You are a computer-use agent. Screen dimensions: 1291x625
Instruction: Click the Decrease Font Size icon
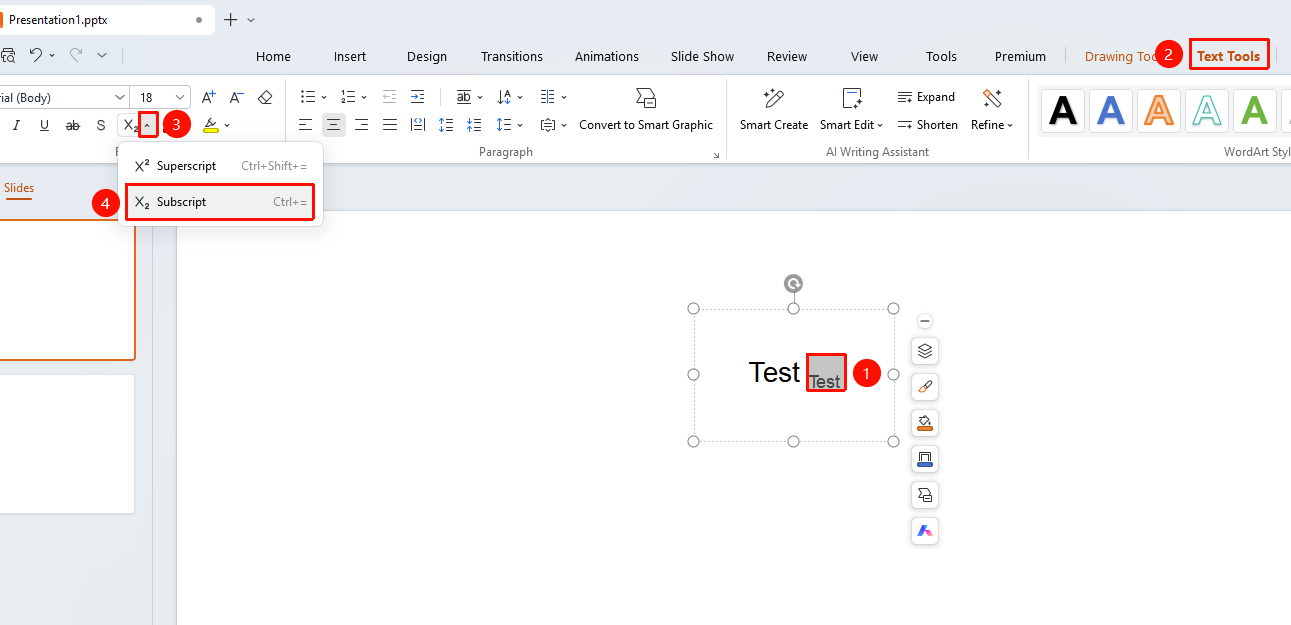coord(237,97)
